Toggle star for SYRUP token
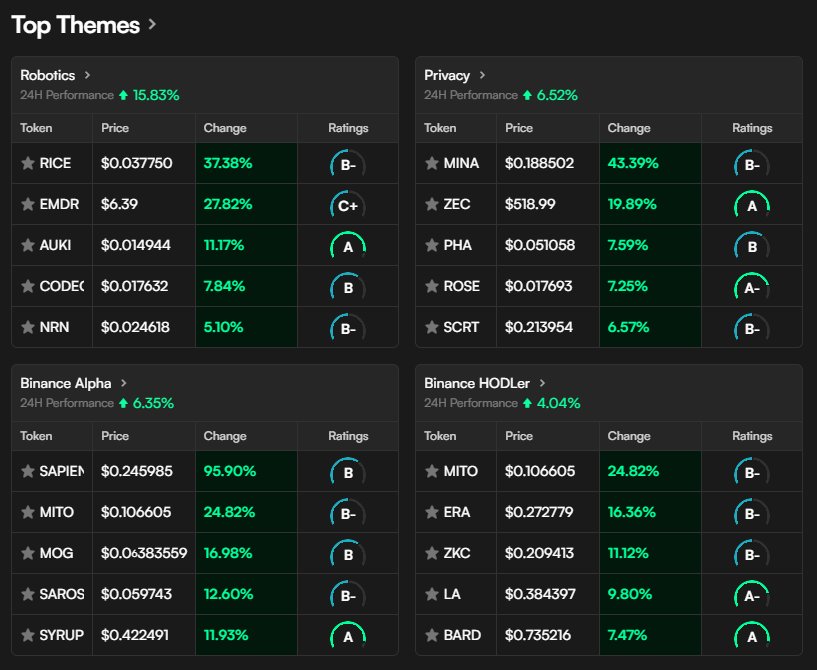The width and height of the screenshot is (817, 670). tap(28, 636)
